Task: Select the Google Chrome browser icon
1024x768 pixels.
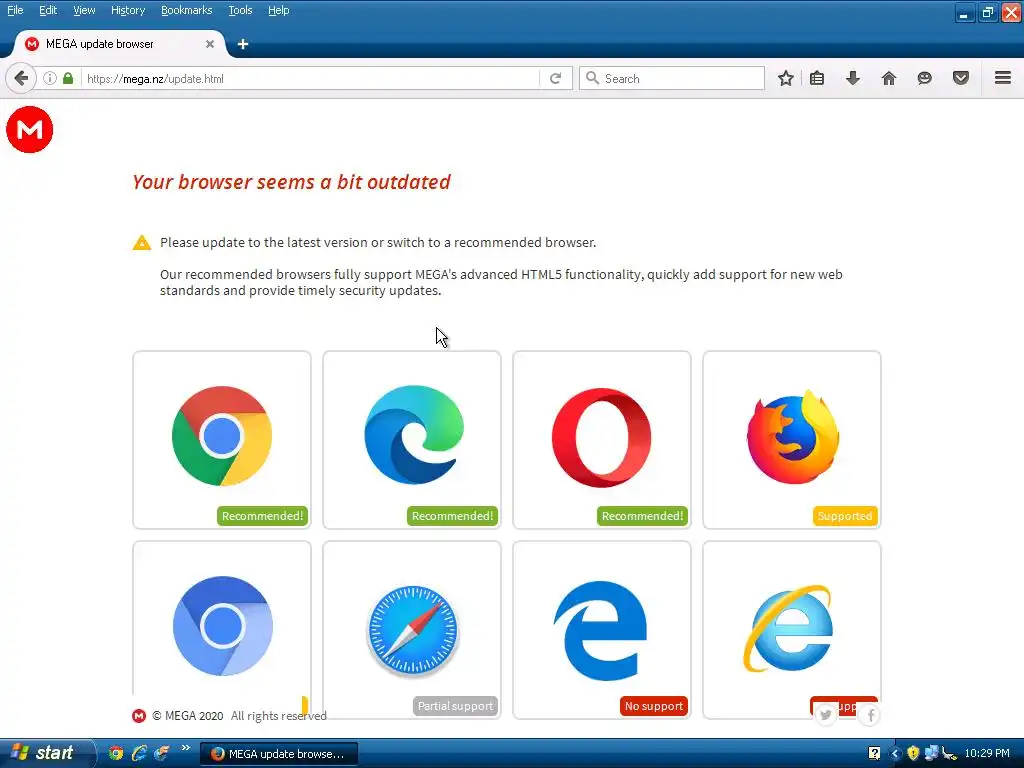Action: 222,436
